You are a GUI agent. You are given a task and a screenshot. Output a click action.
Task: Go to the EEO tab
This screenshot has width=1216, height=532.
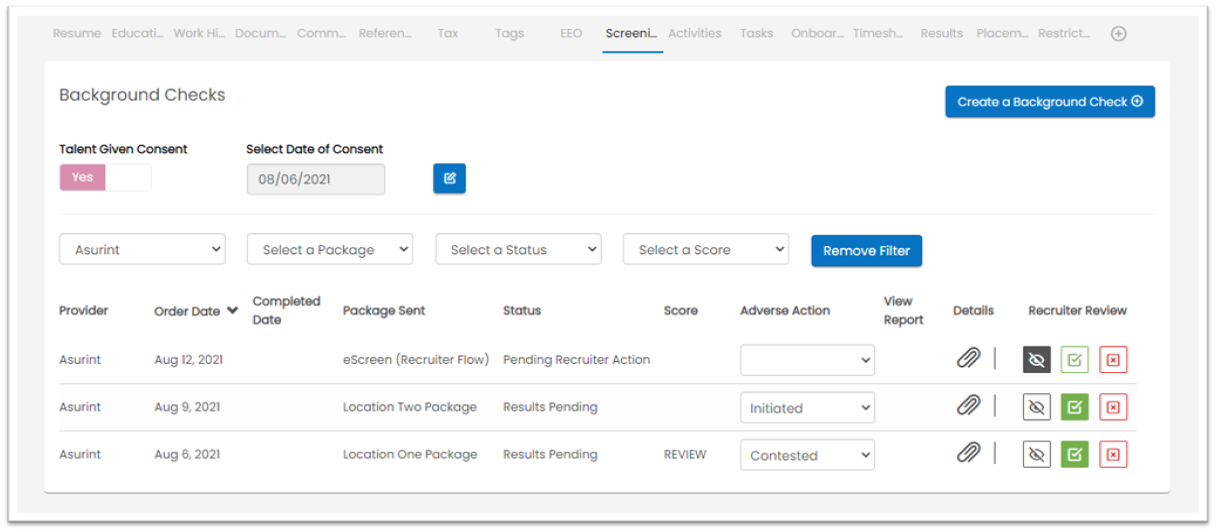pos(571,33)
